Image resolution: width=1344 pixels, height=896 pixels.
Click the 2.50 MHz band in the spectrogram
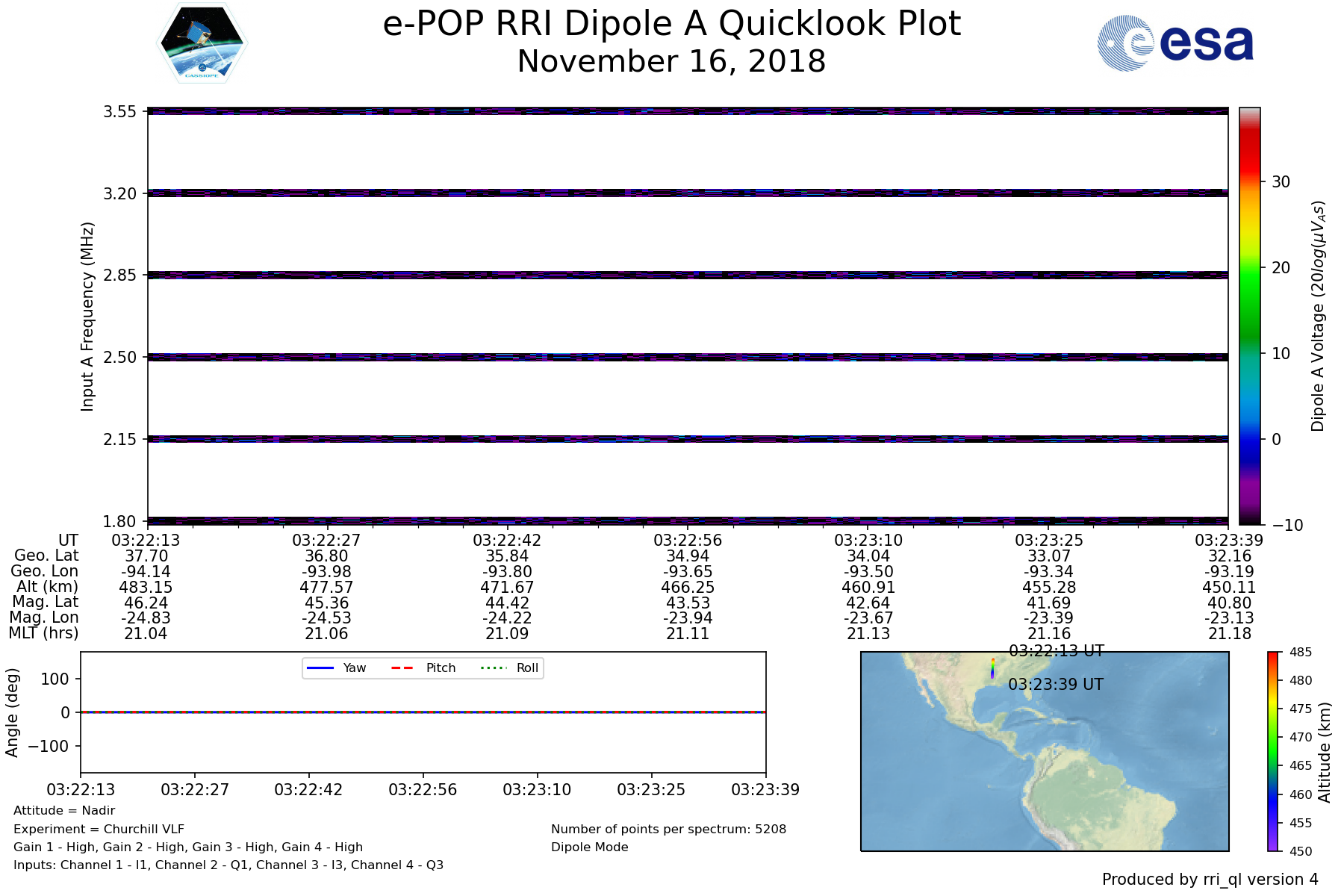687,357
